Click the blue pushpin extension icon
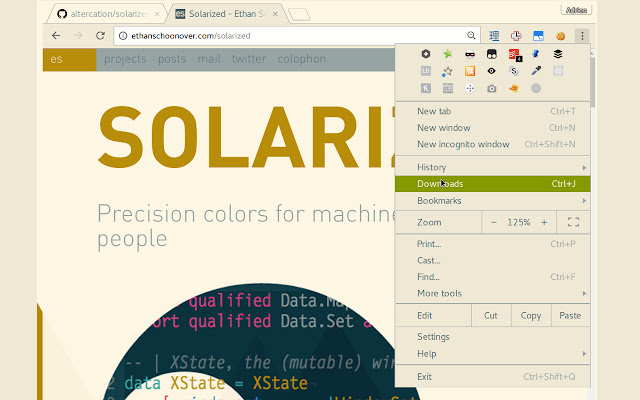 click(536, 54)
